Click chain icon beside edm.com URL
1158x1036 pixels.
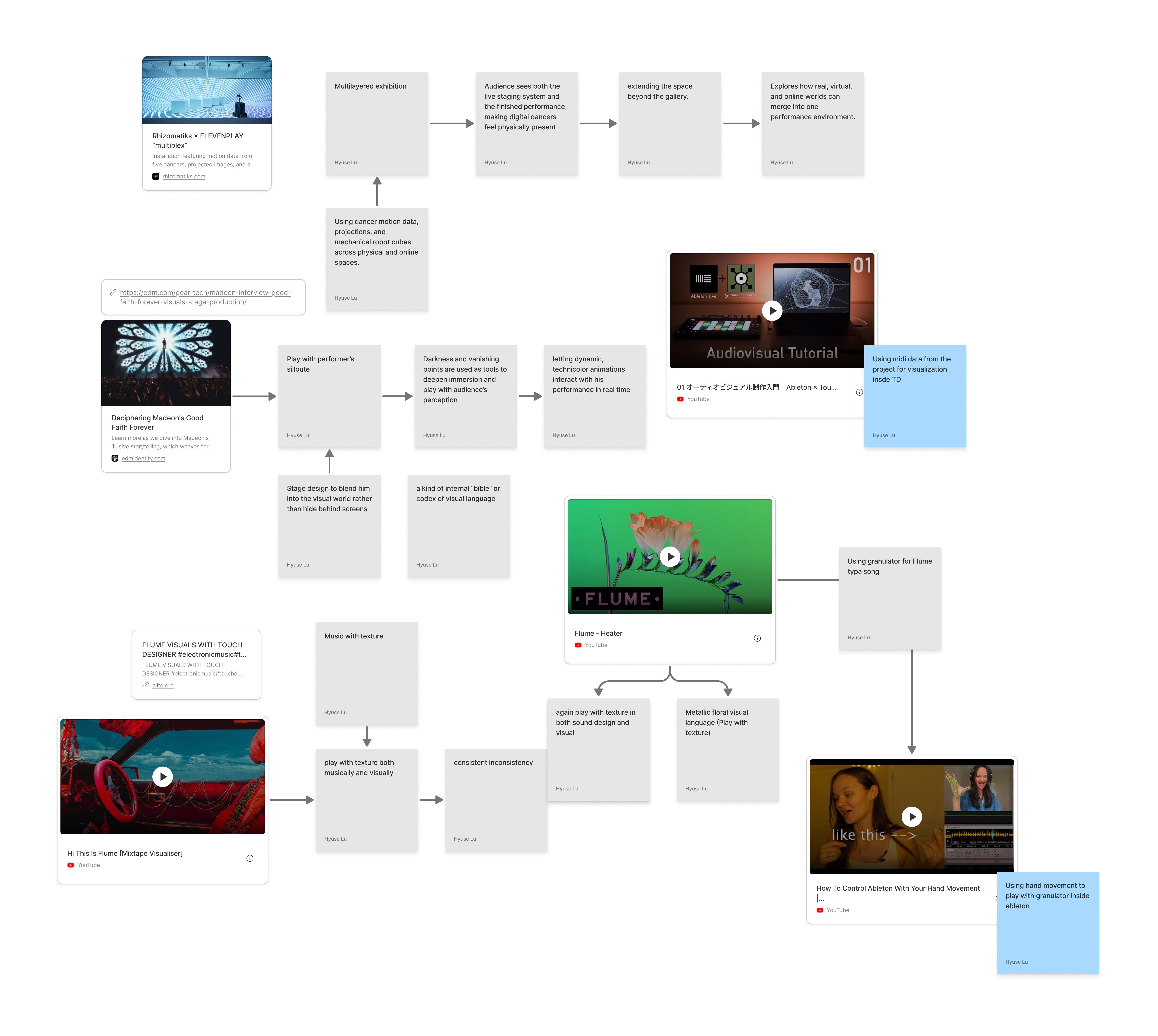tap(113, 293)
